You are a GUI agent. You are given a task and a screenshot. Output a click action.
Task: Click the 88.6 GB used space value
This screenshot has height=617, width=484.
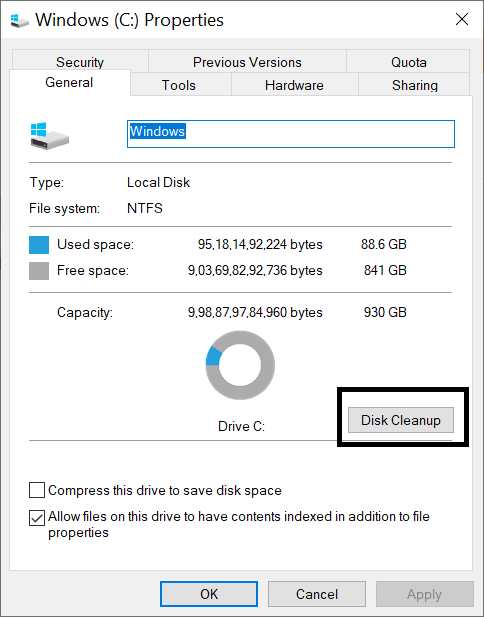tap(384, 244)
